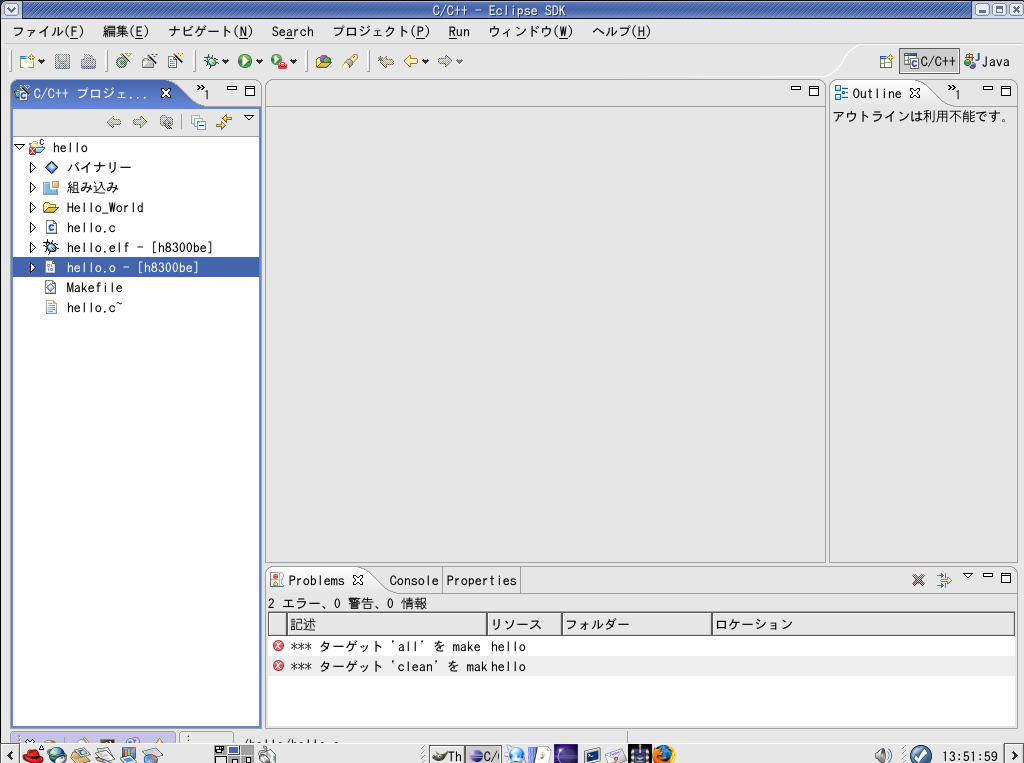Screen dimensions: 1024x763
Task: Expand the hello.o - [h8300be] node
Action: point(33,268)
